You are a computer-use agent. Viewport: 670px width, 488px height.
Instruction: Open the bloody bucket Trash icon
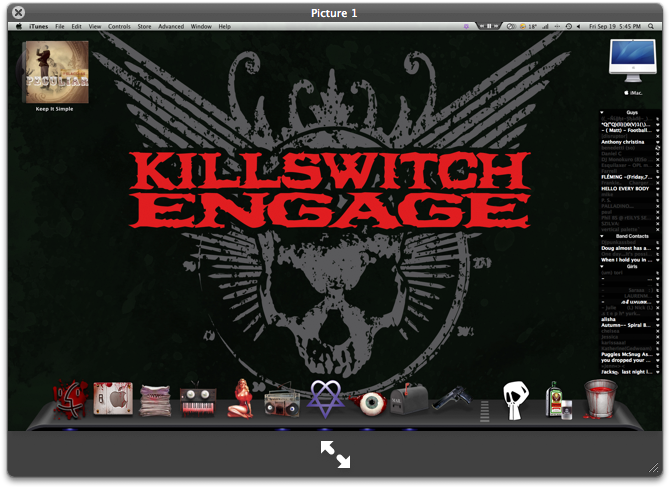click(600, 399)
